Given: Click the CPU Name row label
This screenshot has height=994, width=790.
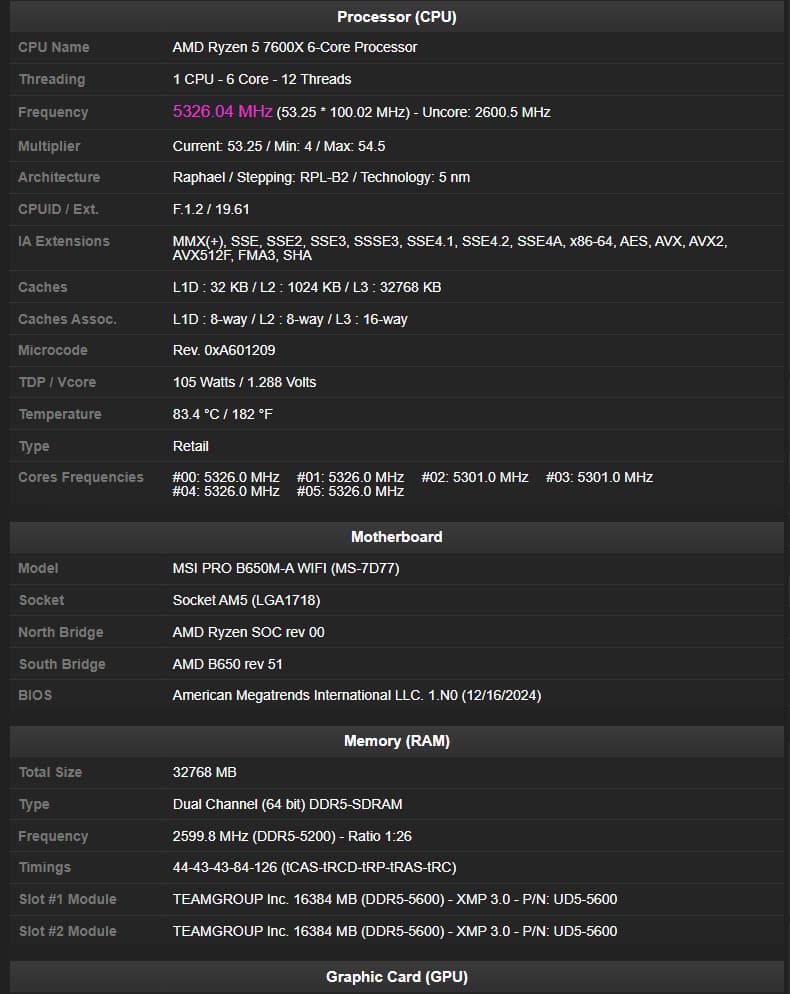Looking at the screenshot, I should coord(54,48).
